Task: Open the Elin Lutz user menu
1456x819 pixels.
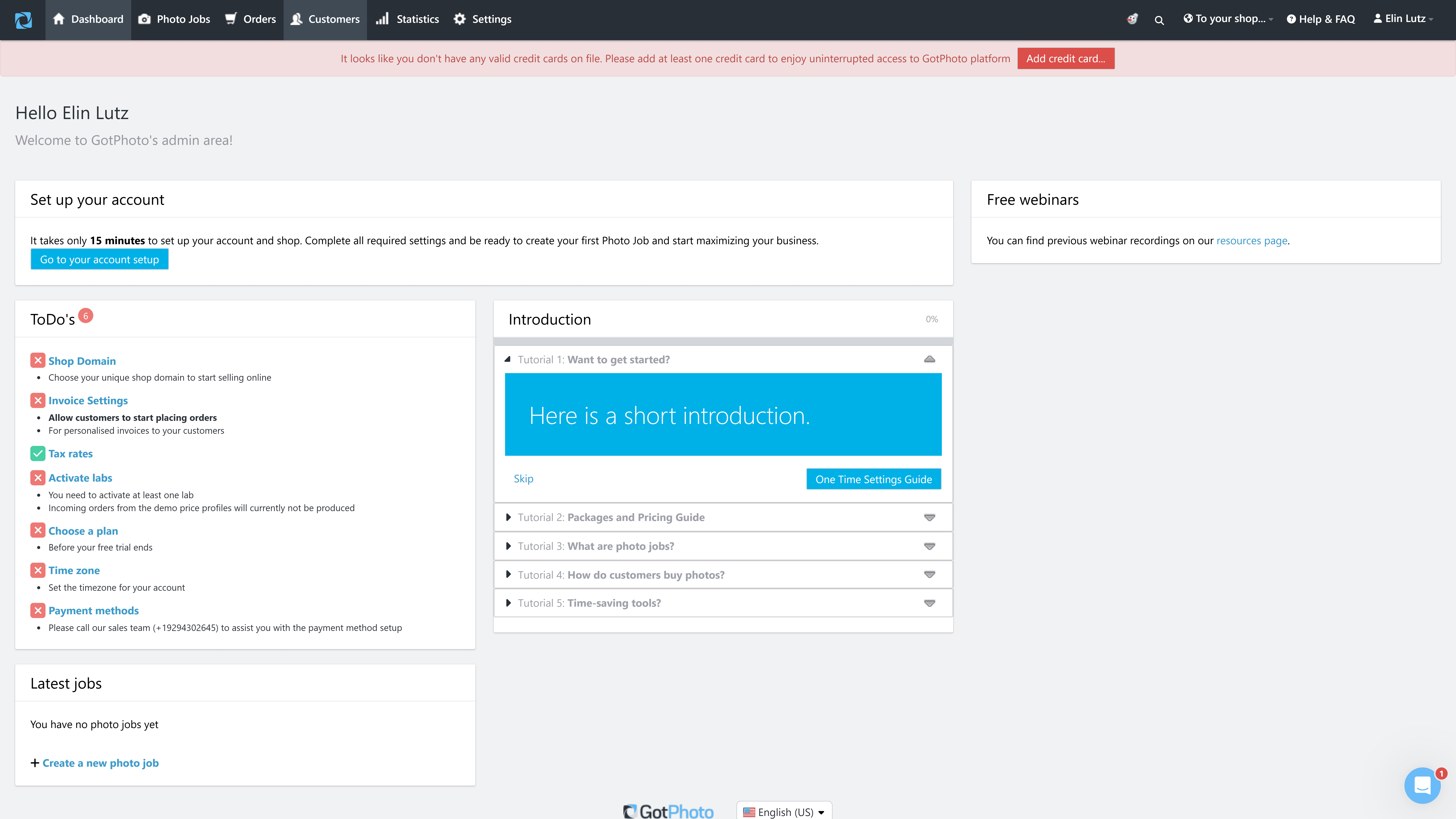Action: [x=1403, y=19]
